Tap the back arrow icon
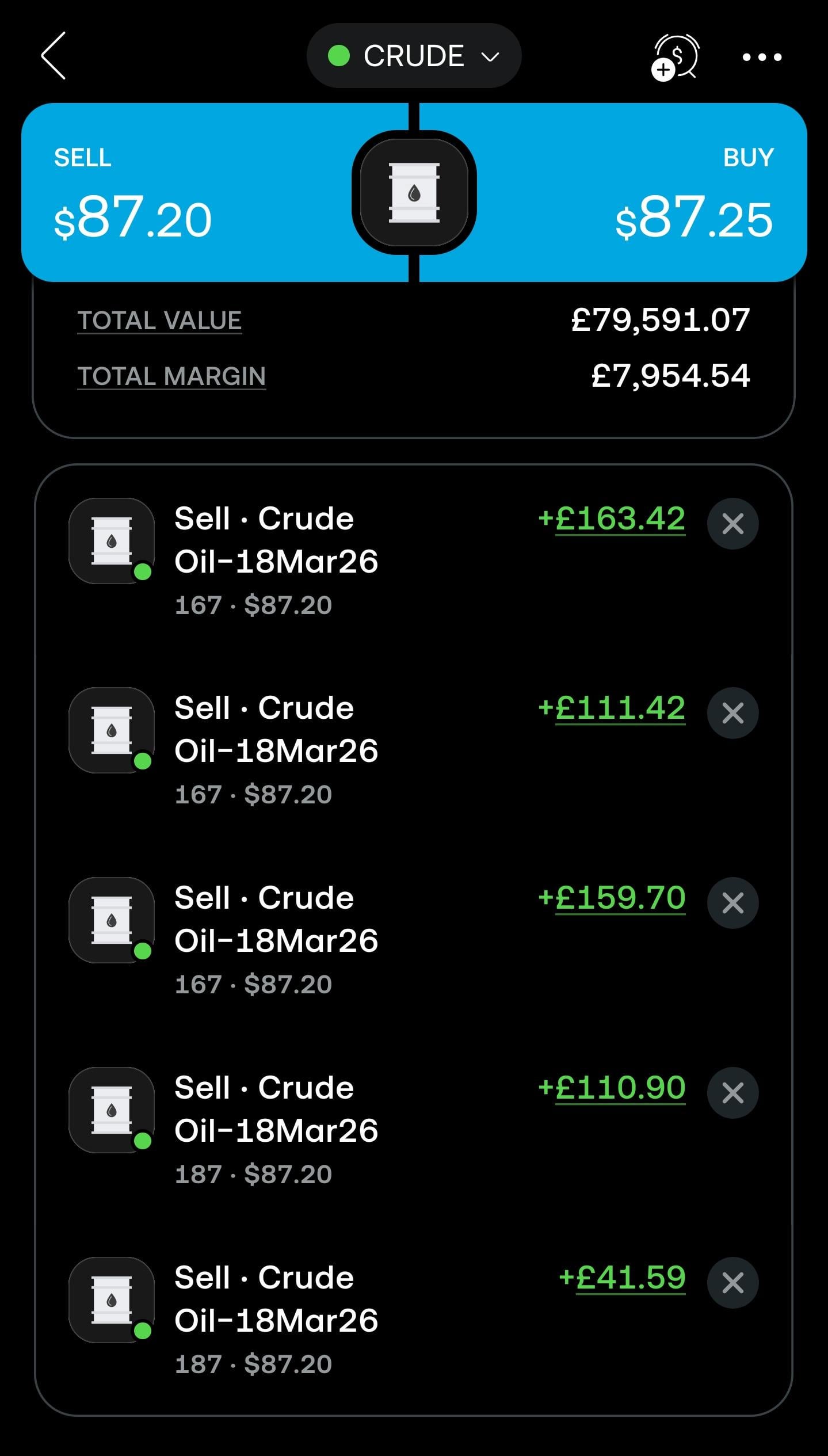 [x=54, y=56]
